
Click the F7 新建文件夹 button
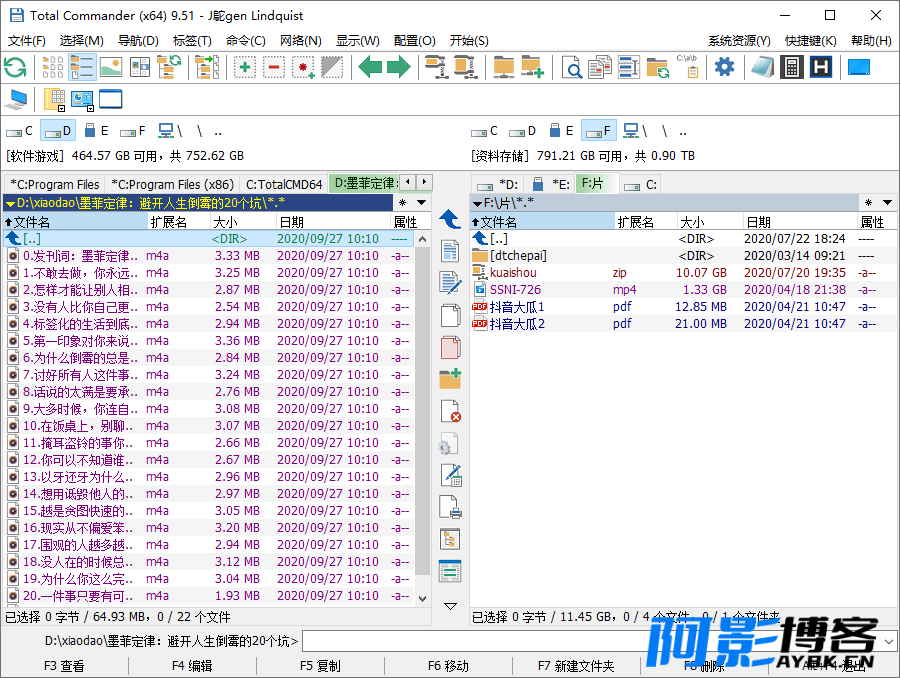point(576,666)
